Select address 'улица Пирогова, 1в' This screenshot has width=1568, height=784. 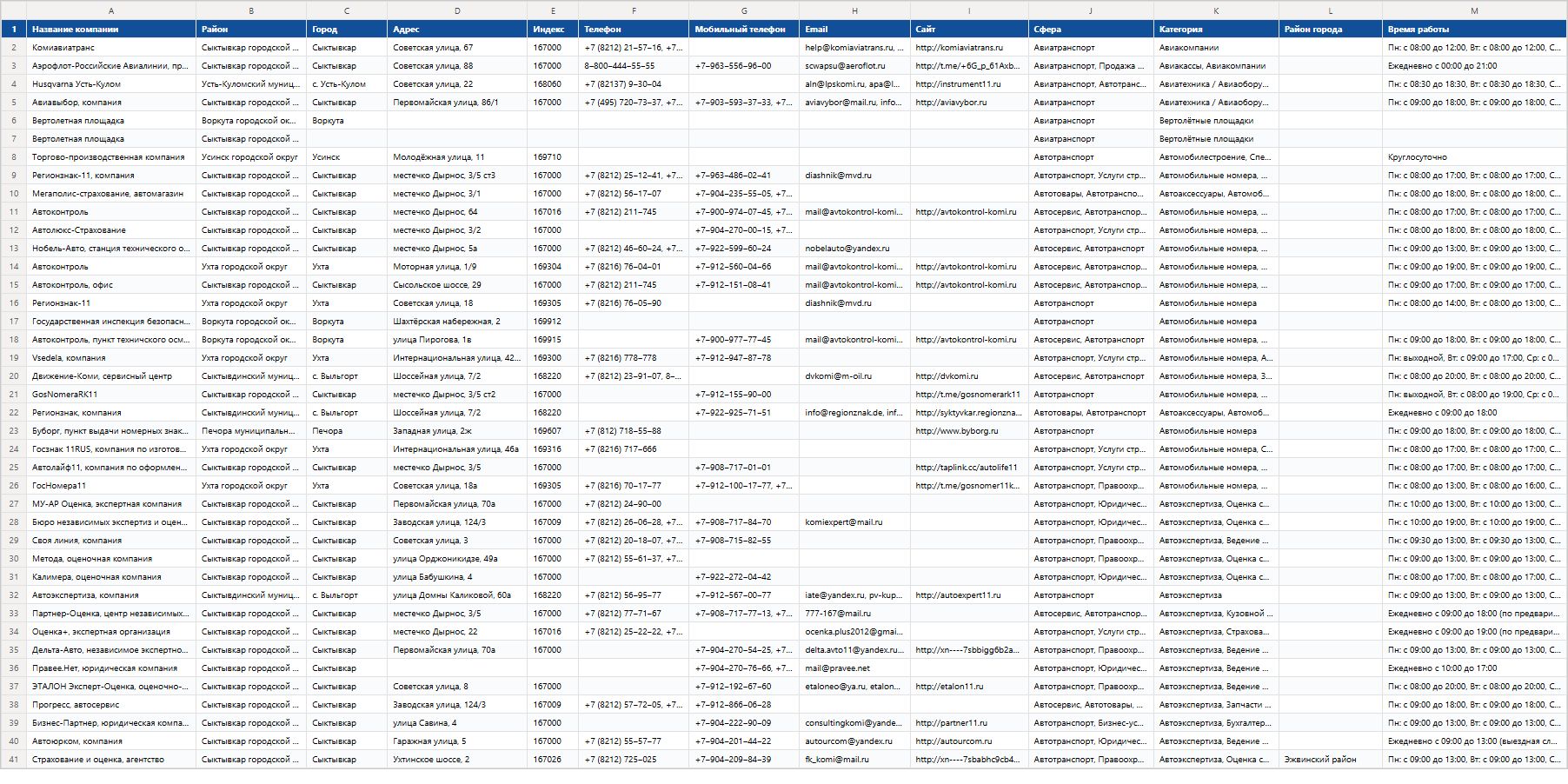click(x=457, y=340)
